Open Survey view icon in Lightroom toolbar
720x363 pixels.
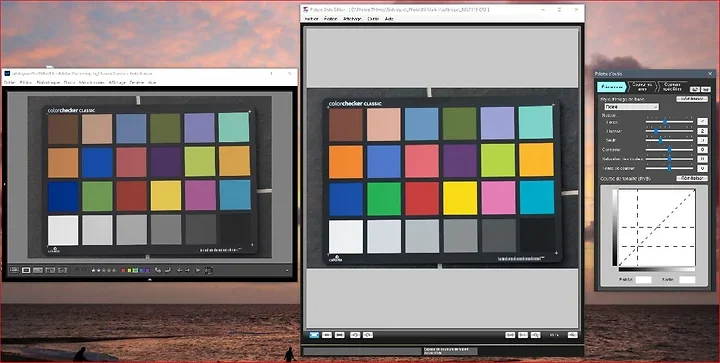coord(51,270)
